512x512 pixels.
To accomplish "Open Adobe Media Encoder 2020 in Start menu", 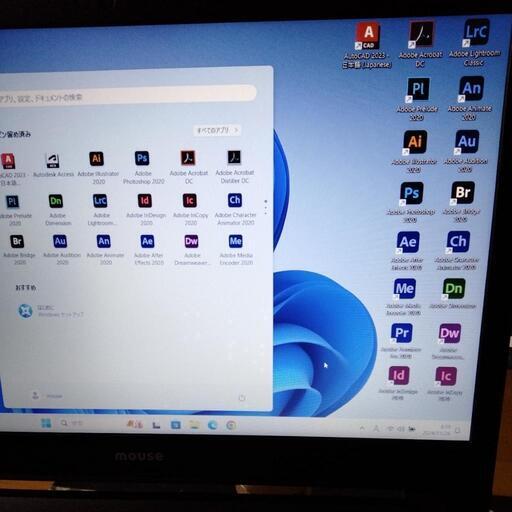I will 236,249.
